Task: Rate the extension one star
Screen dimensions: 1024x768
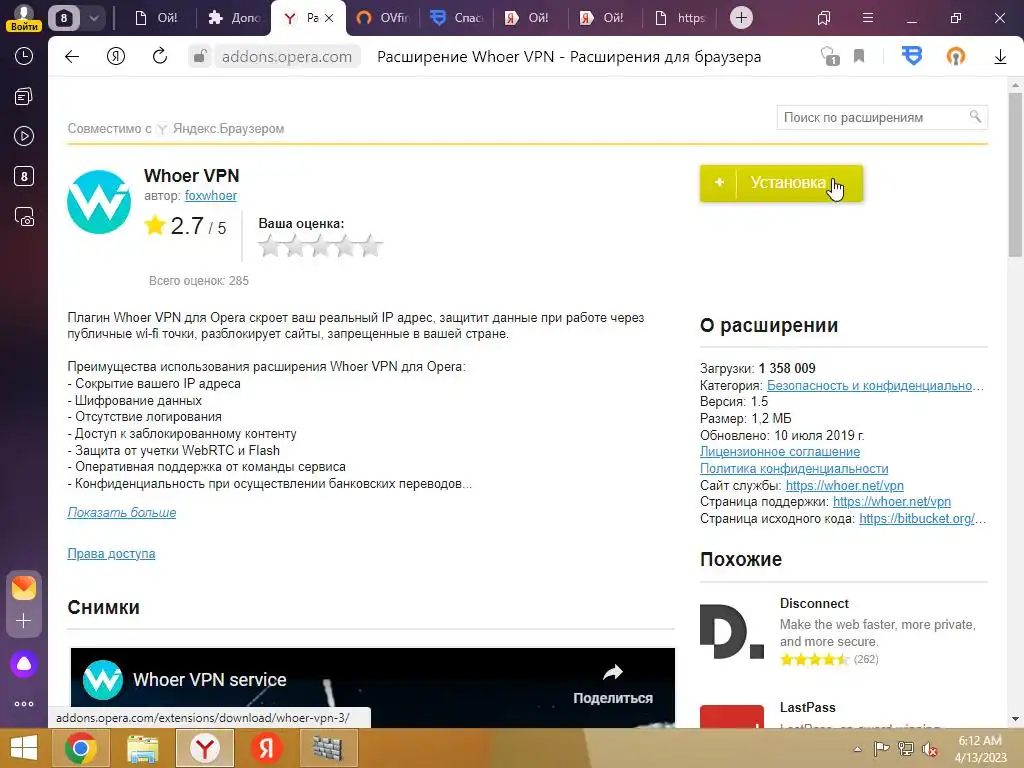Action: click(270, 246)
